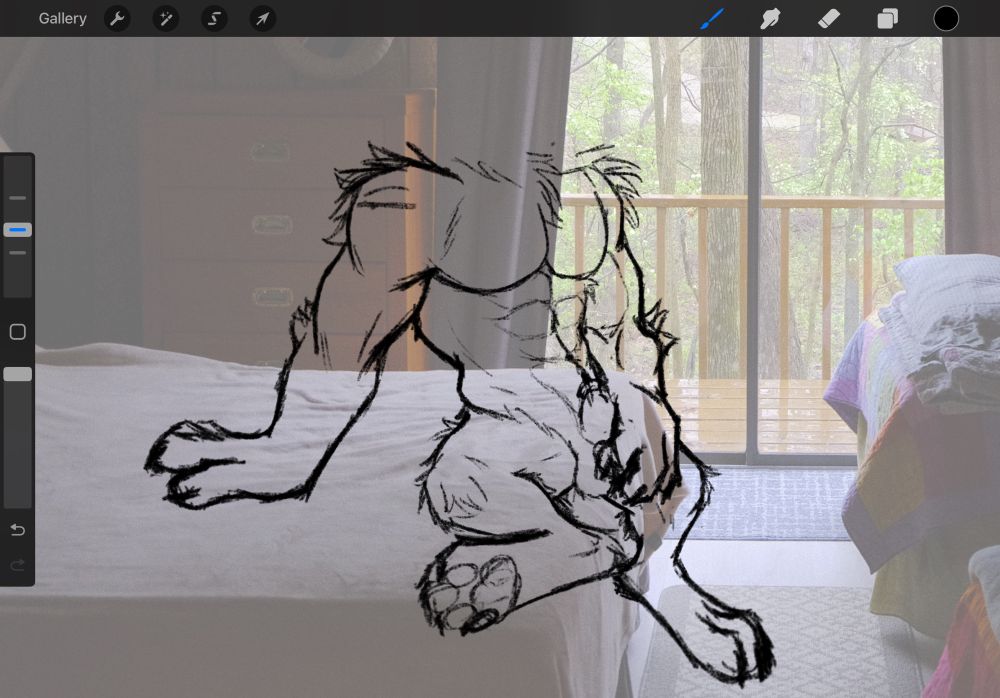Image resolution: width=1000 pixels, height=698 pixels.
Task: Select the Smudge tool
Action: [770, 19]
